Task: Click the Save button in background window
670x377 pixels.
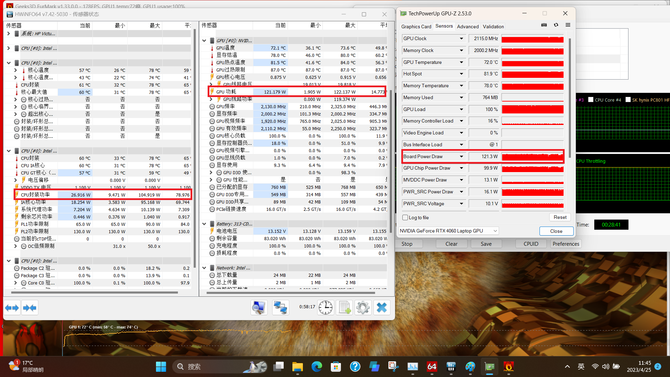Action: [486, 244]
